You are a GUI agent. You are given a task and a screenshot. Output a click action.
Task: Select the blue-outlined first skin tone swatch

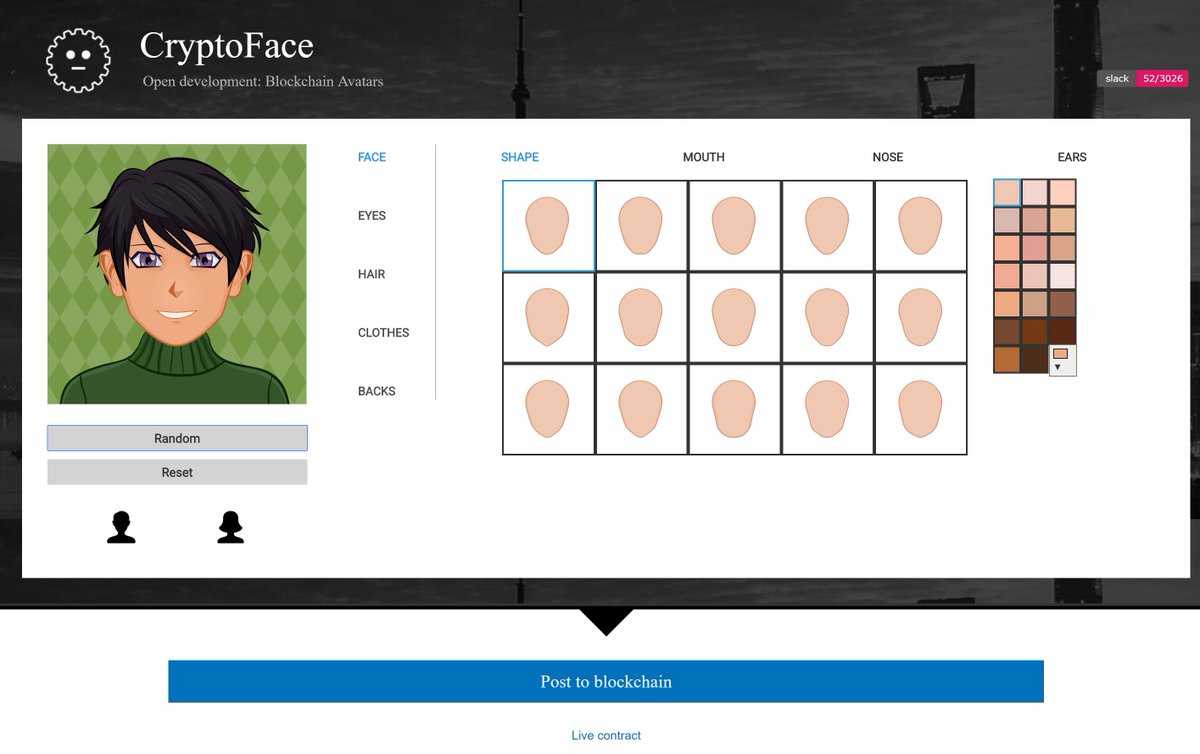[1007, 192]
